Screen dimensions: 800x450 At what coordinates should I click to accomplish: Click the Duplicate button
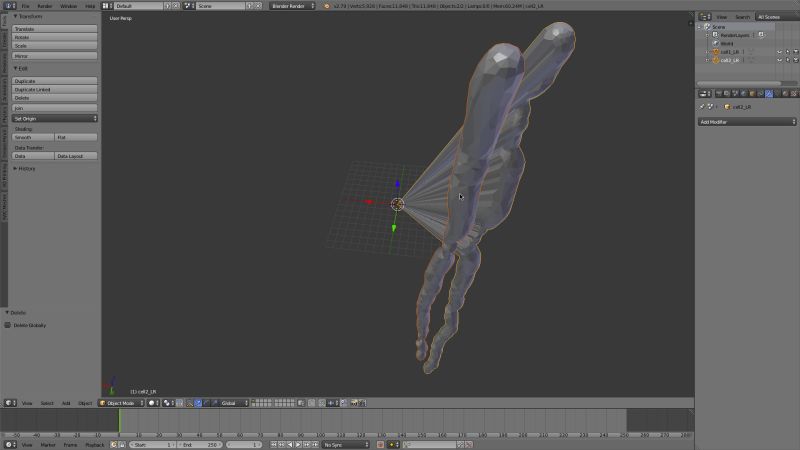click(x=55, y=81)
